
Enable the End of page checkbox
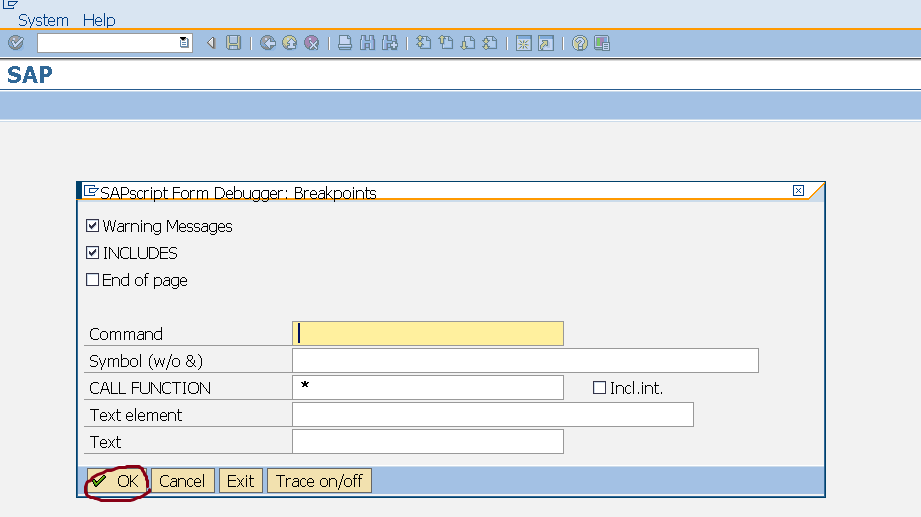[x=92, y=280]
